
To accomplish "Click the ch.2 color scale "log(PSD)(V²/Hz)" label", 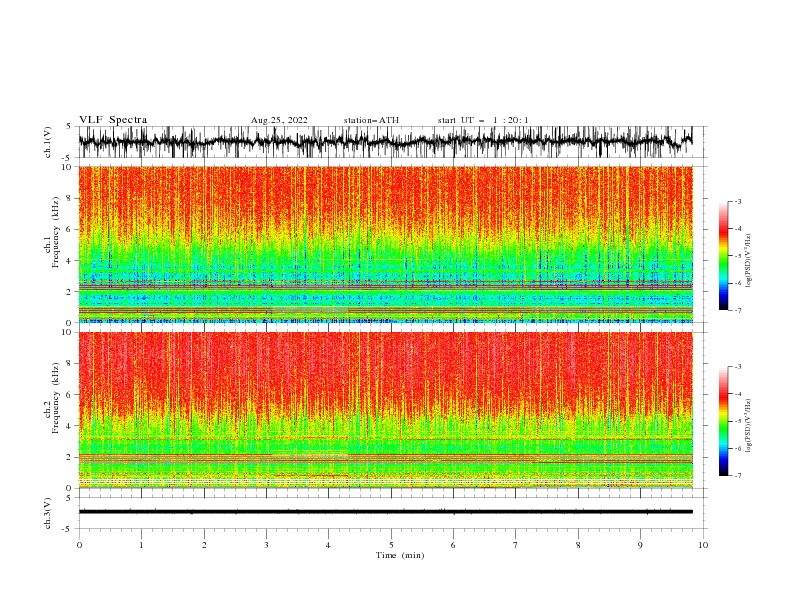I will click(x=749, y=426).
